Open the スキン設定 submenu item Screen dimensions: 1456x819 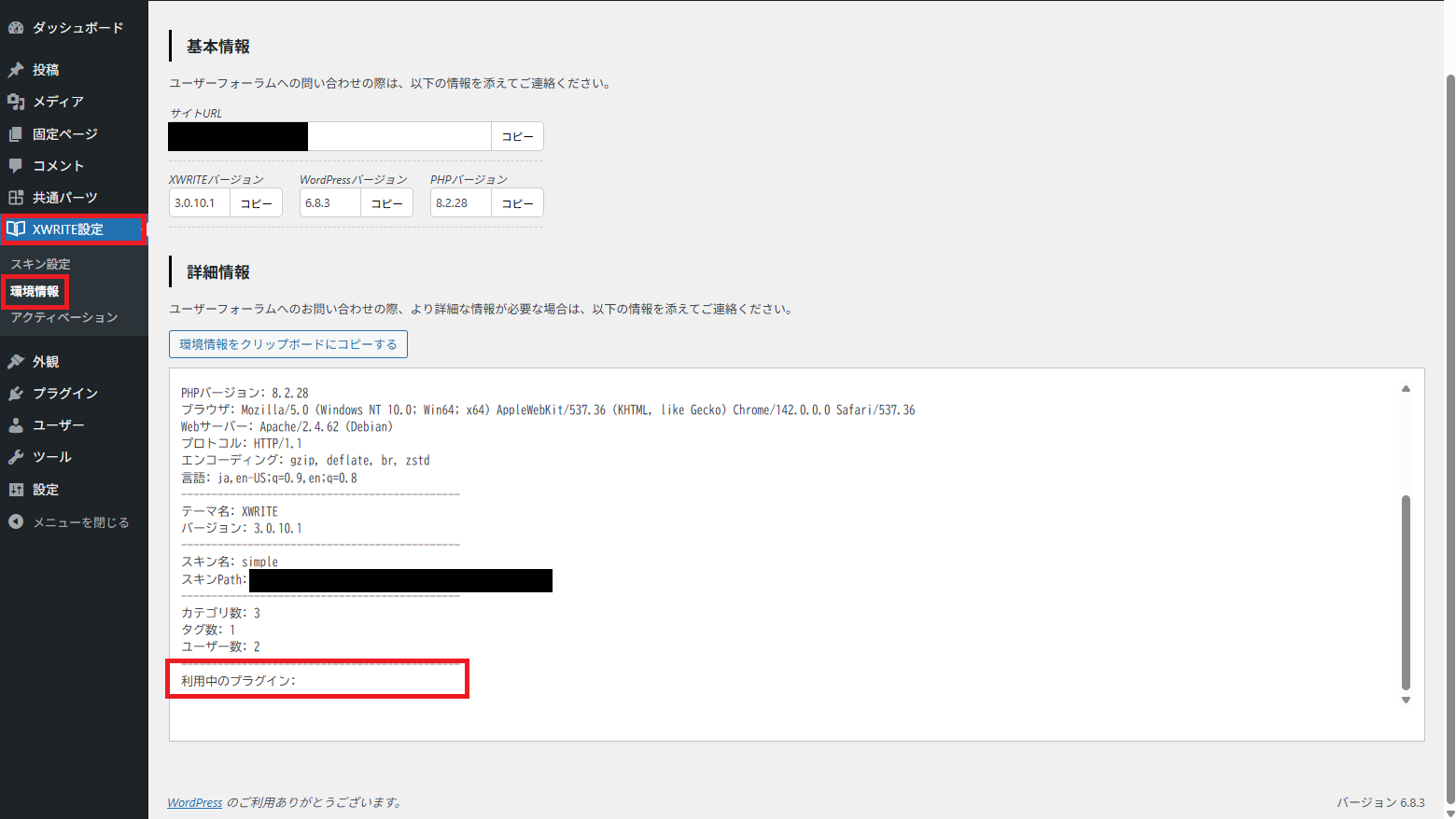pos(40,264)
